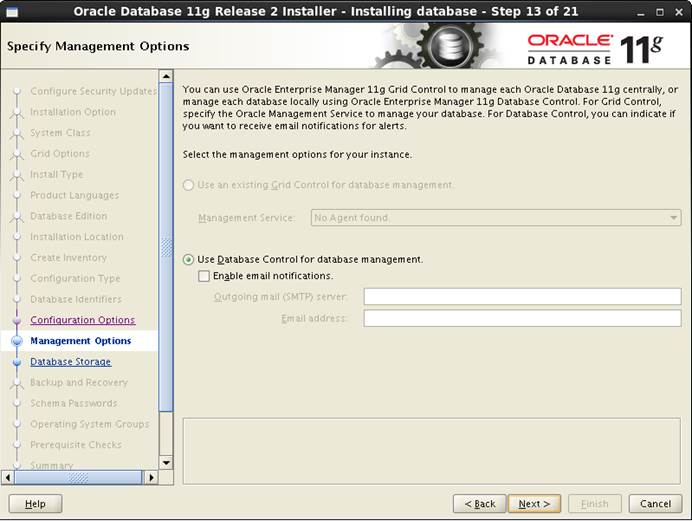
Task: Click the Email address input field
Action: (523, 318)
